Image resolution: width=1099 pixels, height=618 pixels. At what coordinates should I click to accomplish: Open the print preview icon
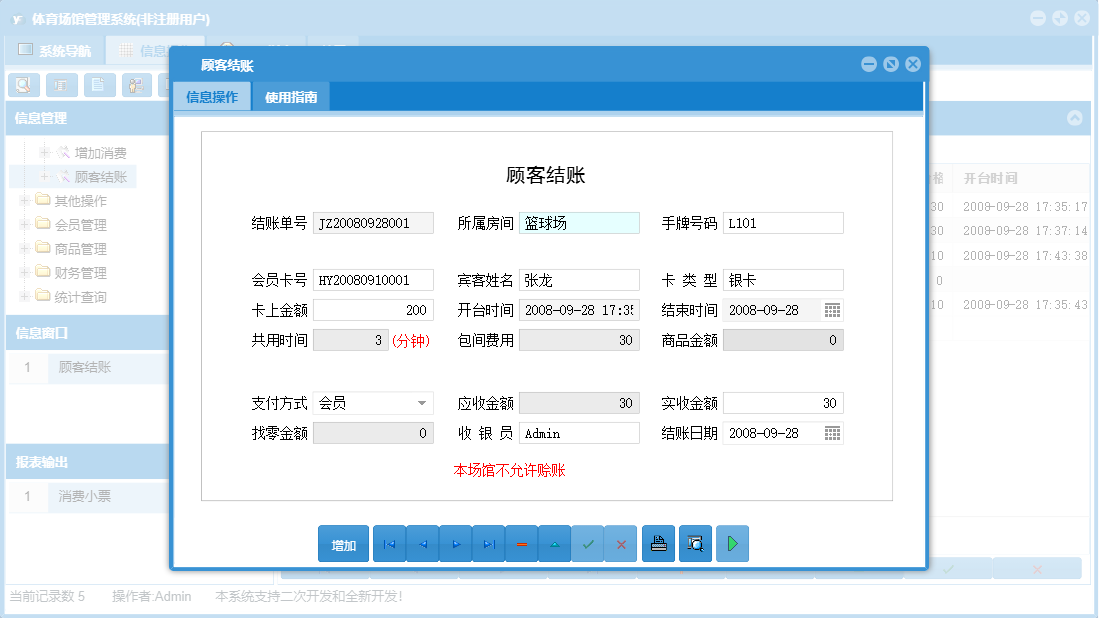click(x=695, y=543)
